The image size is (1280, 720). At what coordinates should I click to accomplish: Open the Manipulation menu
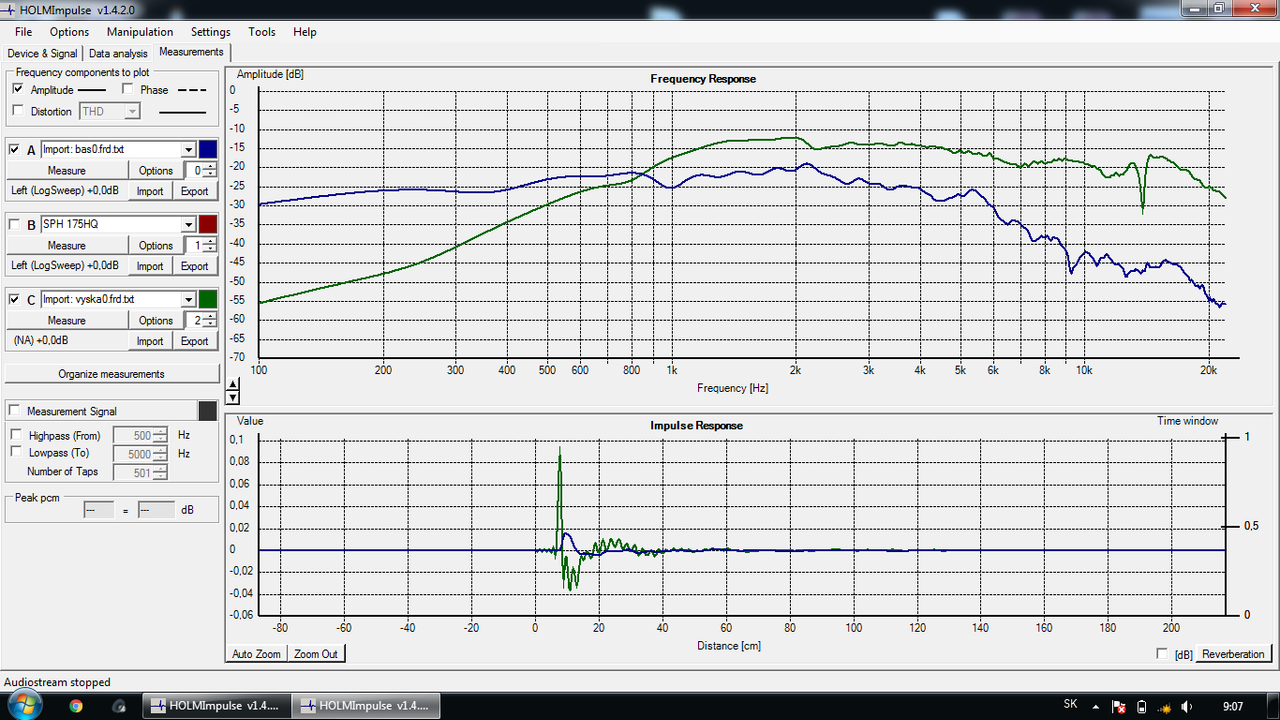coord(141,32)
